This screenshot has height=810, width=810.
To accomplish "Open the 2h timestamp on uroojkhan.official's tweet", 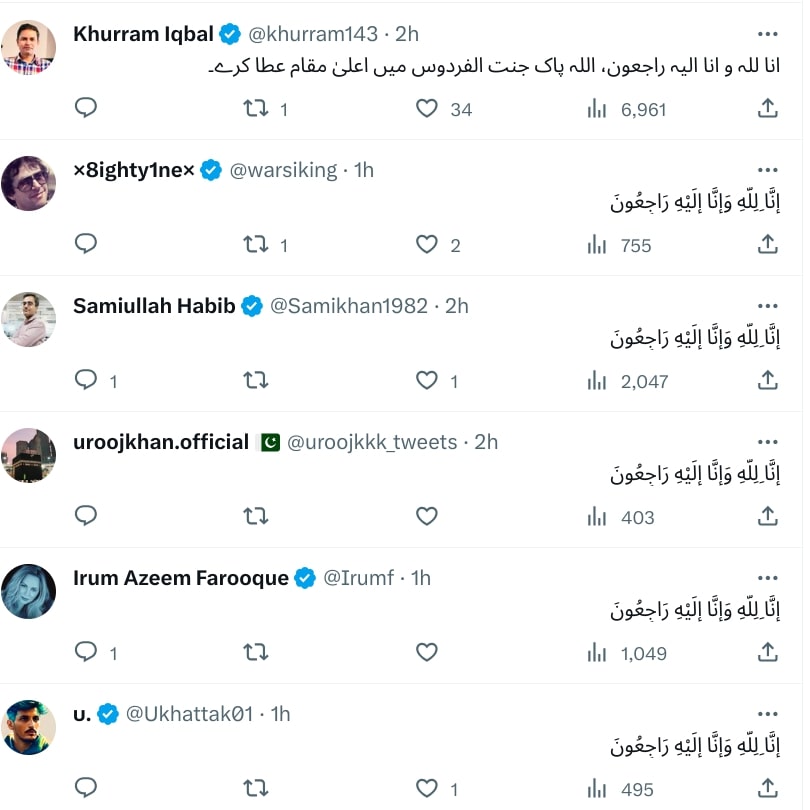I will coord(486,442).
